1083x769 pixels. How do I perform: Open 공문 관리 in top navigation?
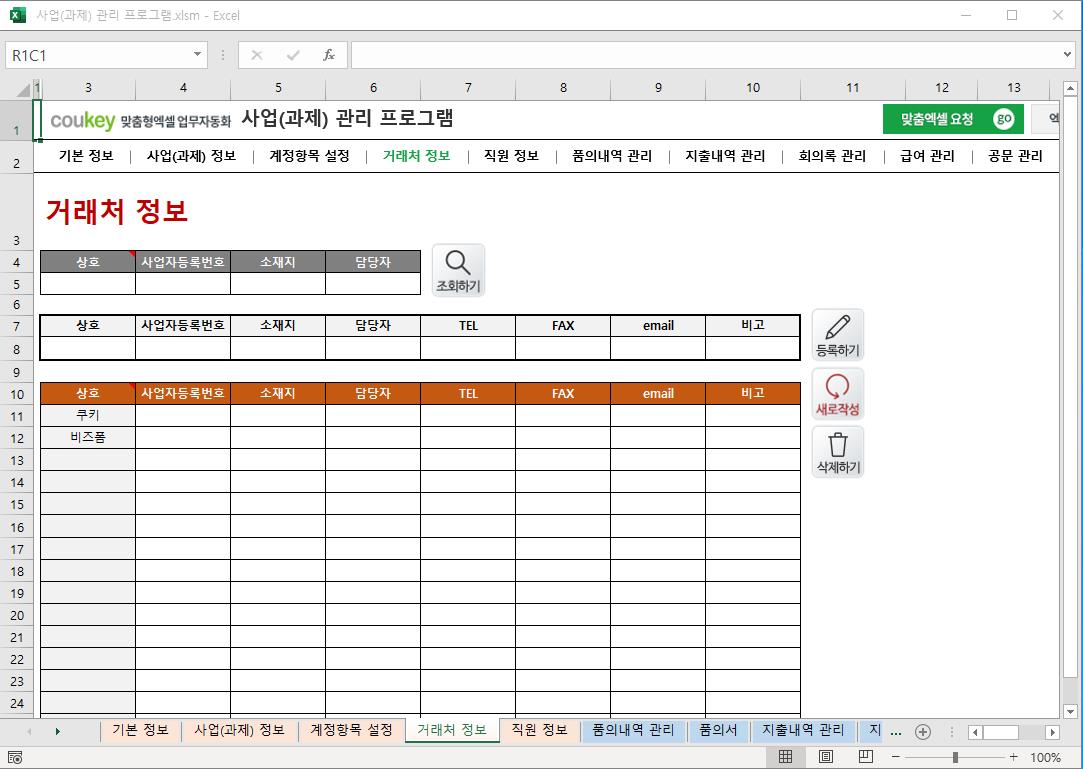[x=1015, y=156]
